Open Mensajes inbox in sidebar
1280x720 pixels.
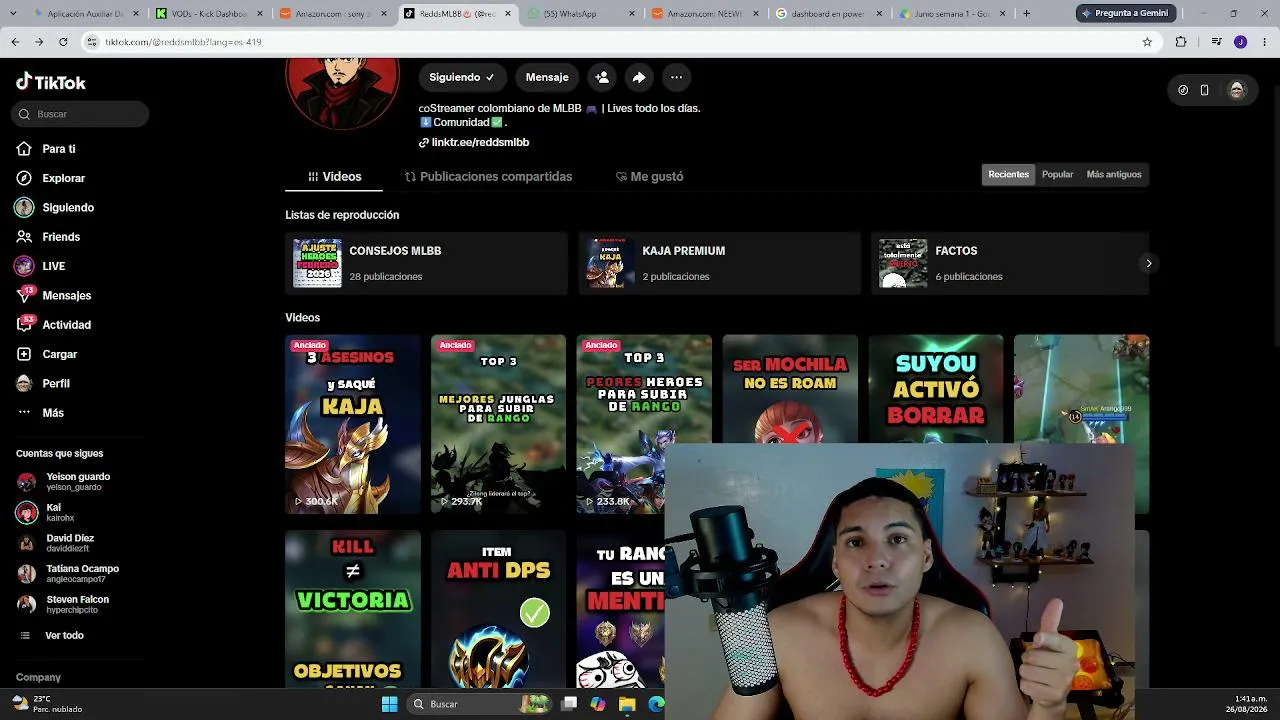53,295
